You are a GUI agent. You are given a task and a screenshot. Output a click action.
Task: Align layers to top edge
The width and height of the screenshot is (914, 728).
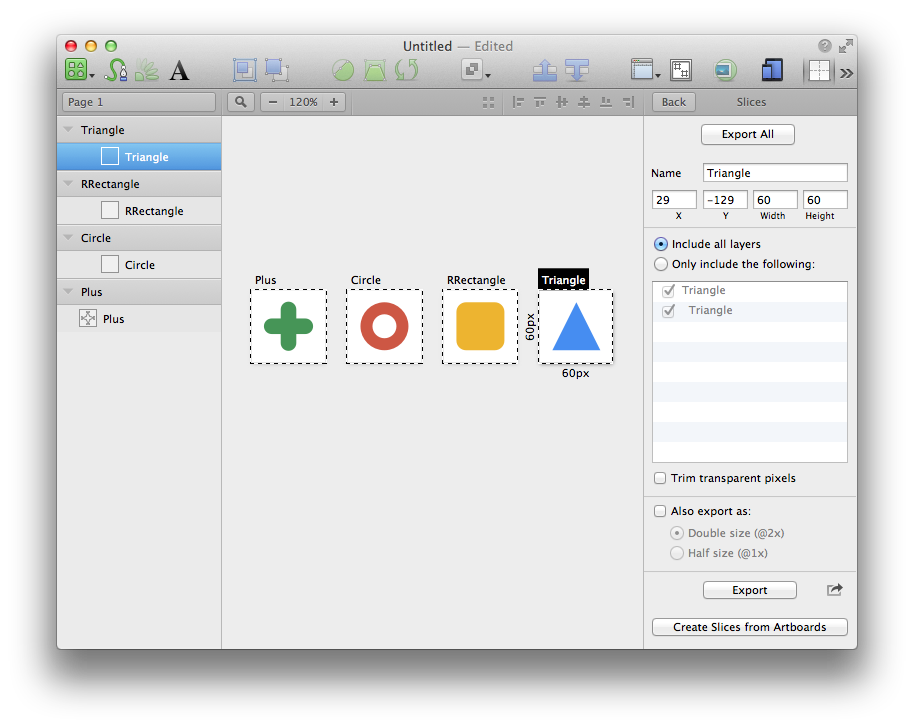540,103
